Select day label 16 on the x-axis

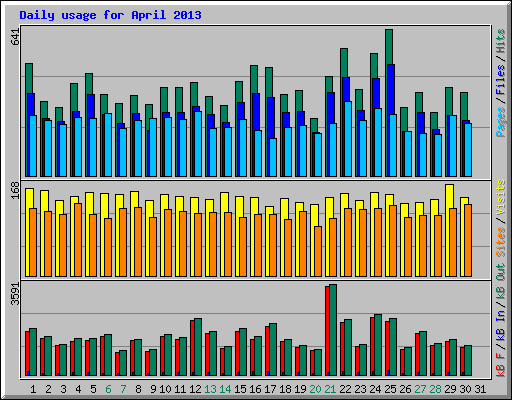point(255,389)
